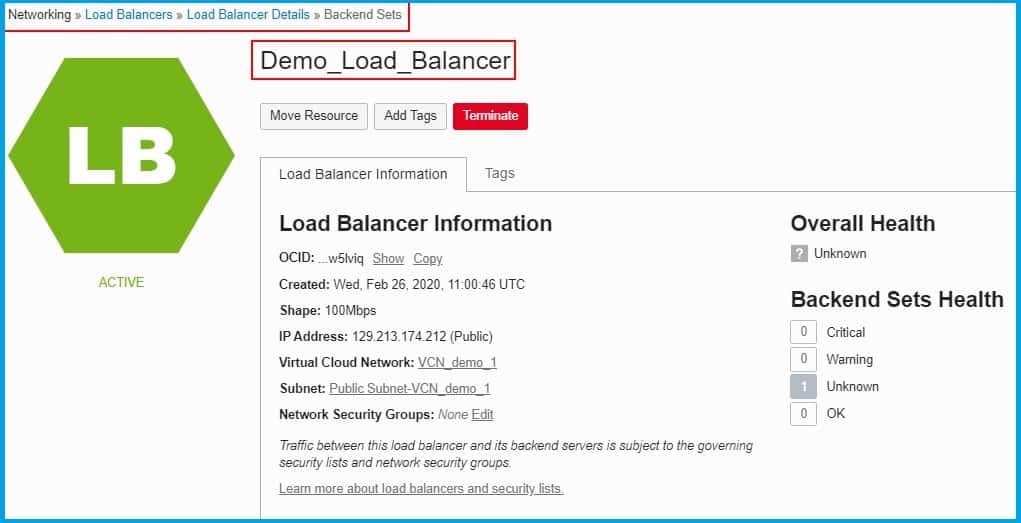Click the Warning count box

(804, 359)
